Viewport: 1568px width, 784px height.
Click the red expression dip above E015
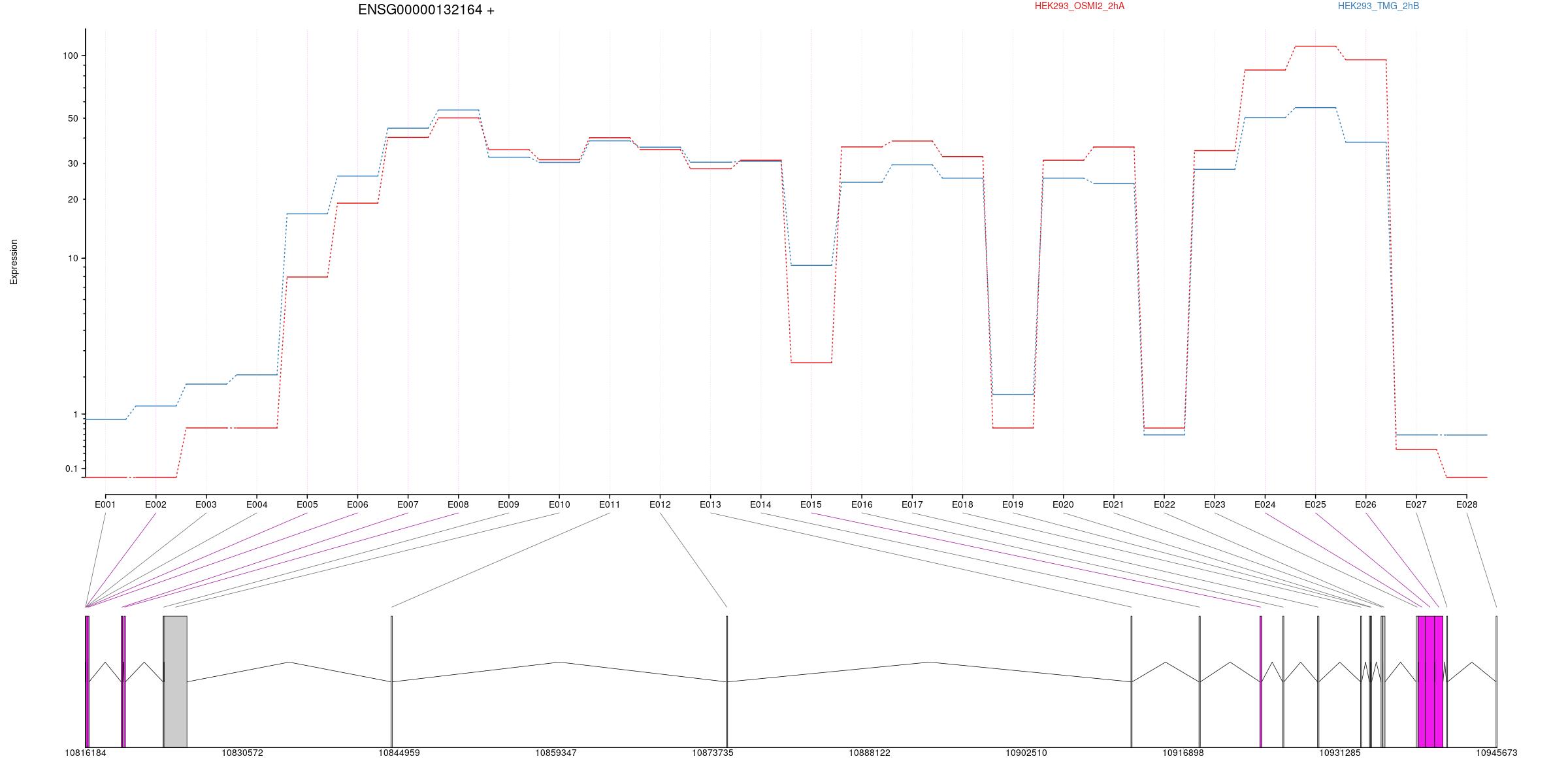(x=811, y=363)
